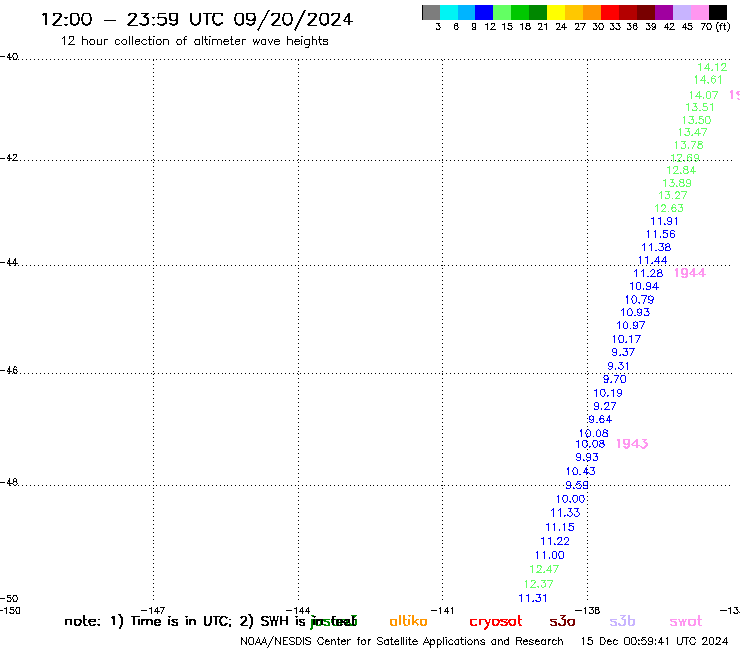Select the green 14.07 reading
Viewport: 740px width, 650px height.
point(703,95)
